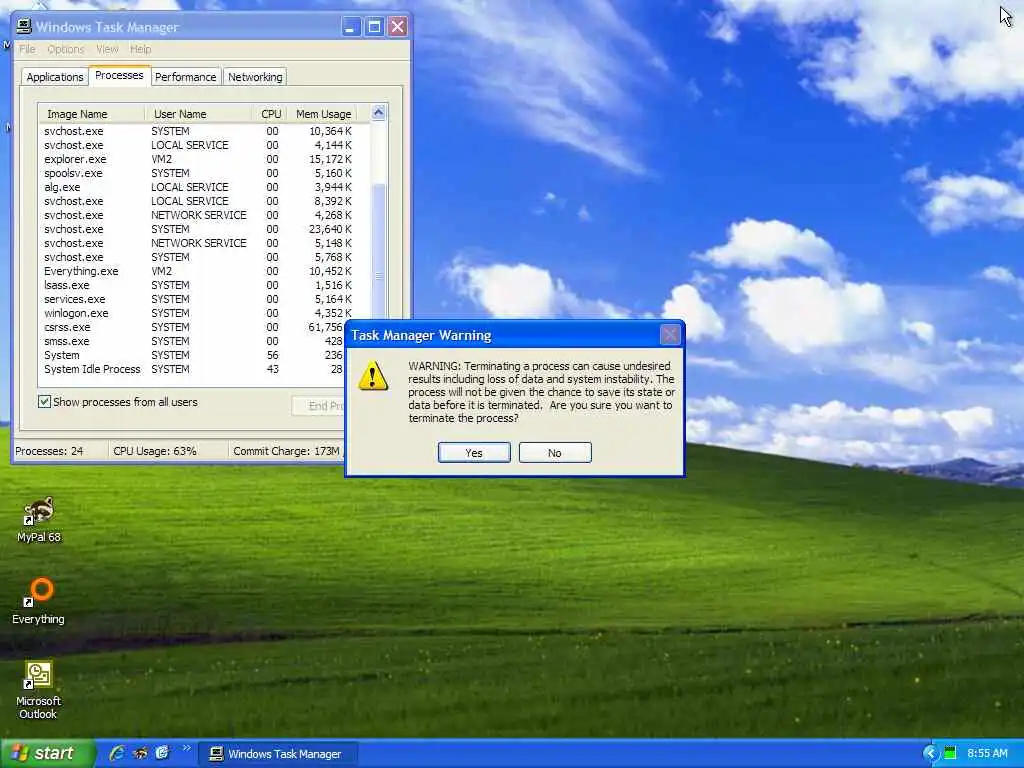Viewport: 1024px width, 768px height.
Task: Click No in Task Manager Warning dialog
Action: click(x=555, y=453)
